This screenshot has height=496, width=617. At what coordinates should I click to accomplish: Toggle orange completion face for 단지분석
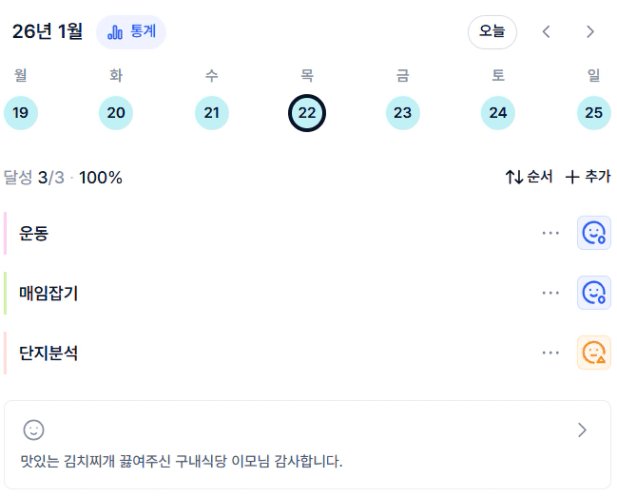pos(594,353)
